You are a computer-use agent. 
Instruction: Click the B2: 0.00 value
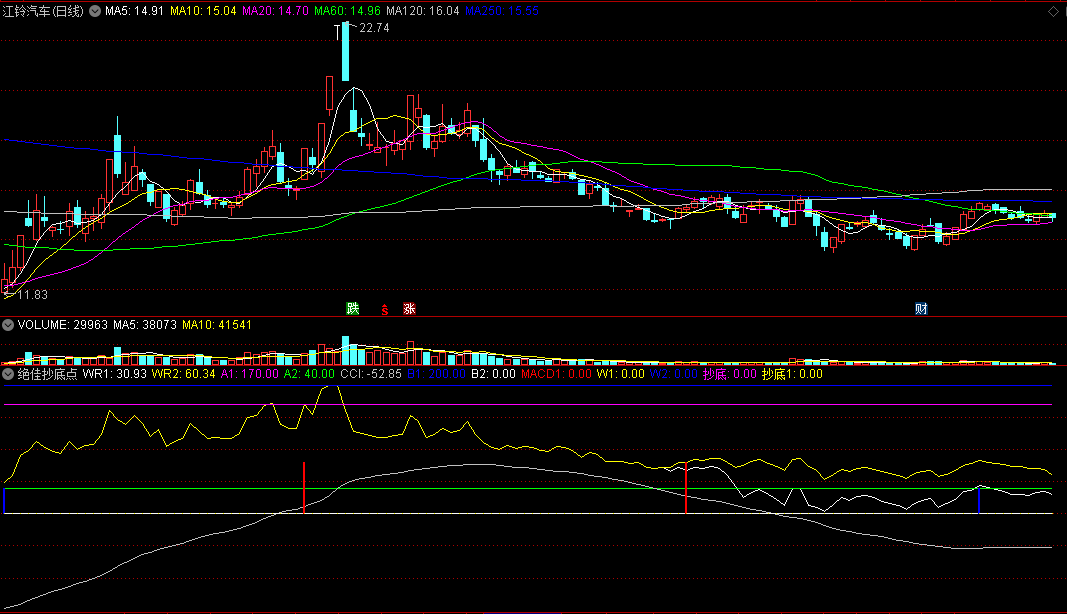point(493,374)
